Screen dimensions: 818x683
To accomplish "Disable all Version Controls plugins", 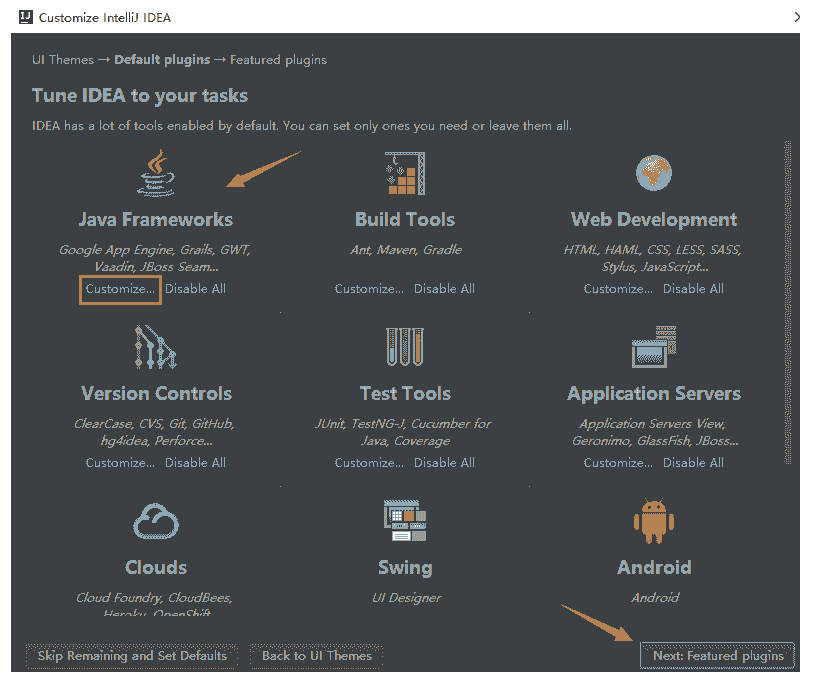I will point(195,463).
